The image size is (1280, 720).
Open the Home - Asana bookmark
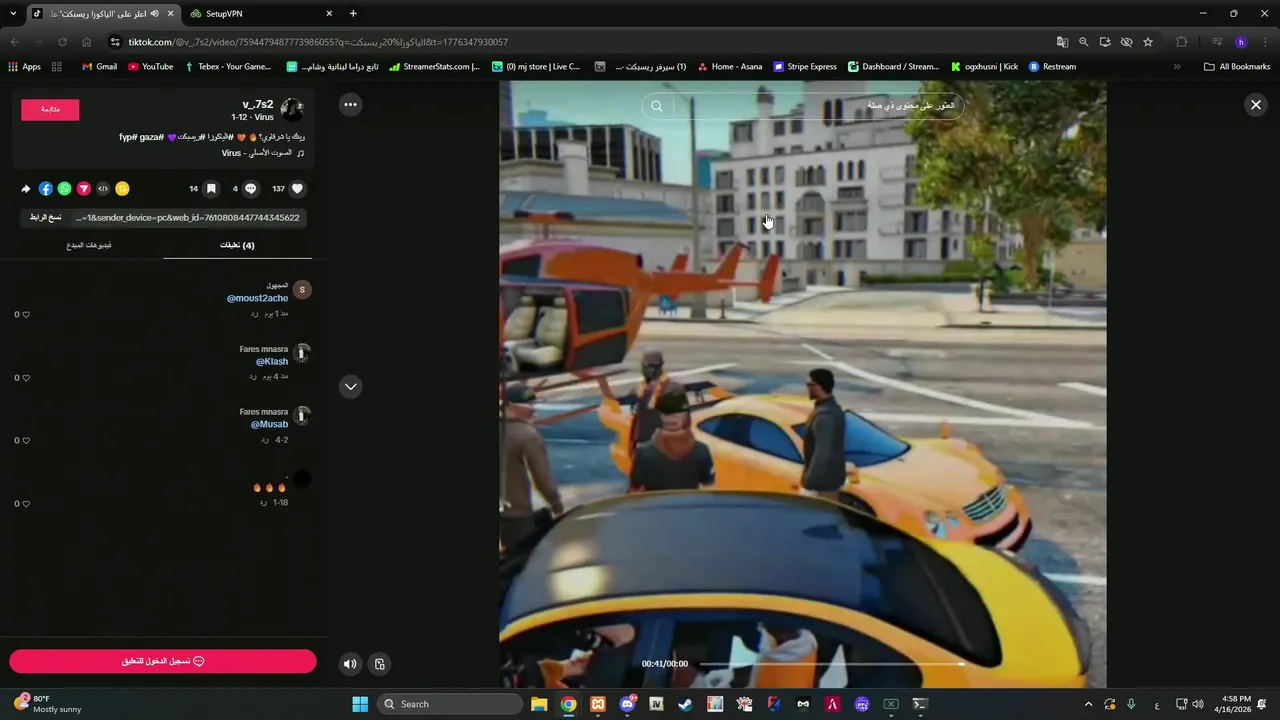729,67
